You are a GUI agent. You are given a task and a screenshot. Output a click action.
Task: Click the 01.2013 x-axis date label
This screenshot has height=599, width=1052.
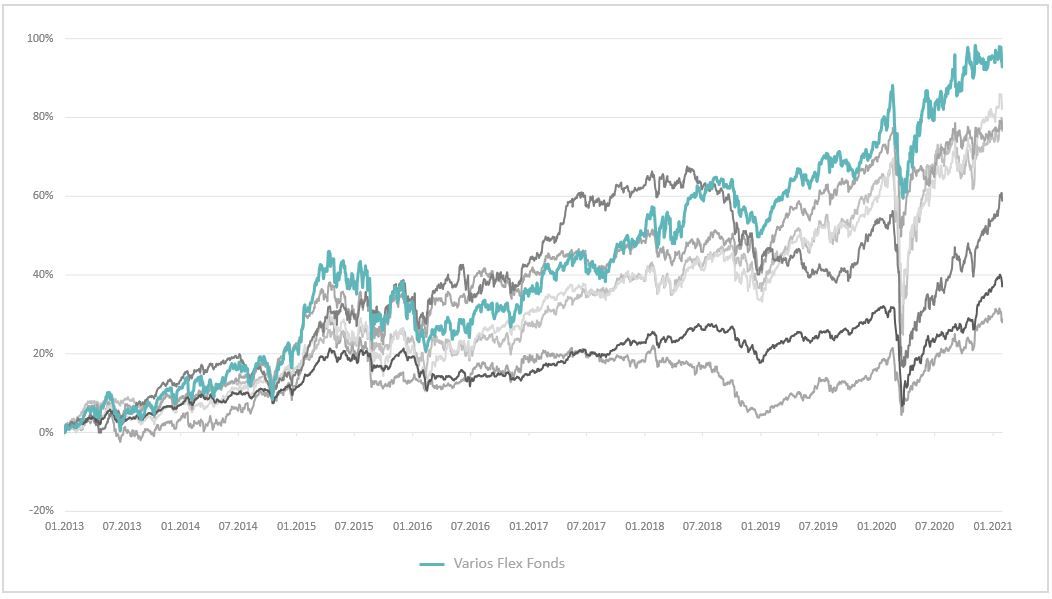pos(65,526)
